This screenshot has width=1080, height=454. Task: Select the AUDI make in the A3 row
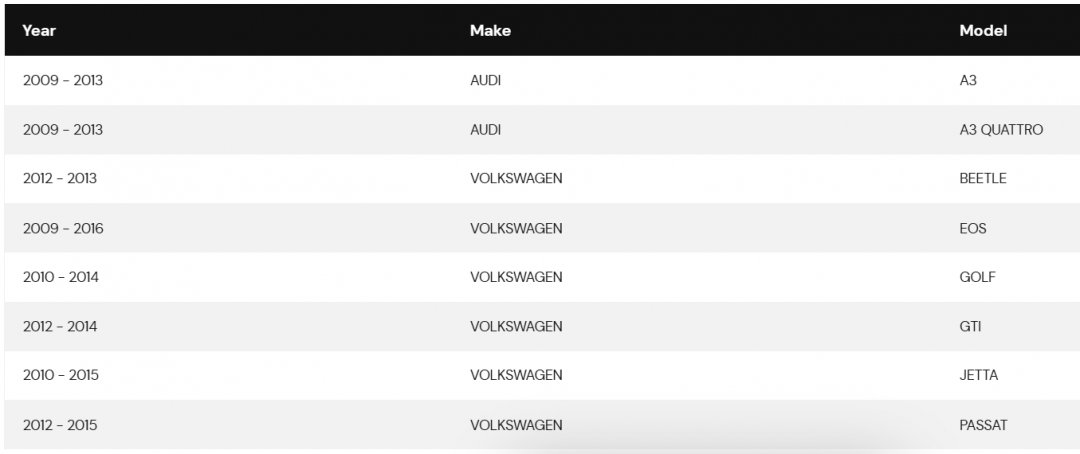pos(486,81)
